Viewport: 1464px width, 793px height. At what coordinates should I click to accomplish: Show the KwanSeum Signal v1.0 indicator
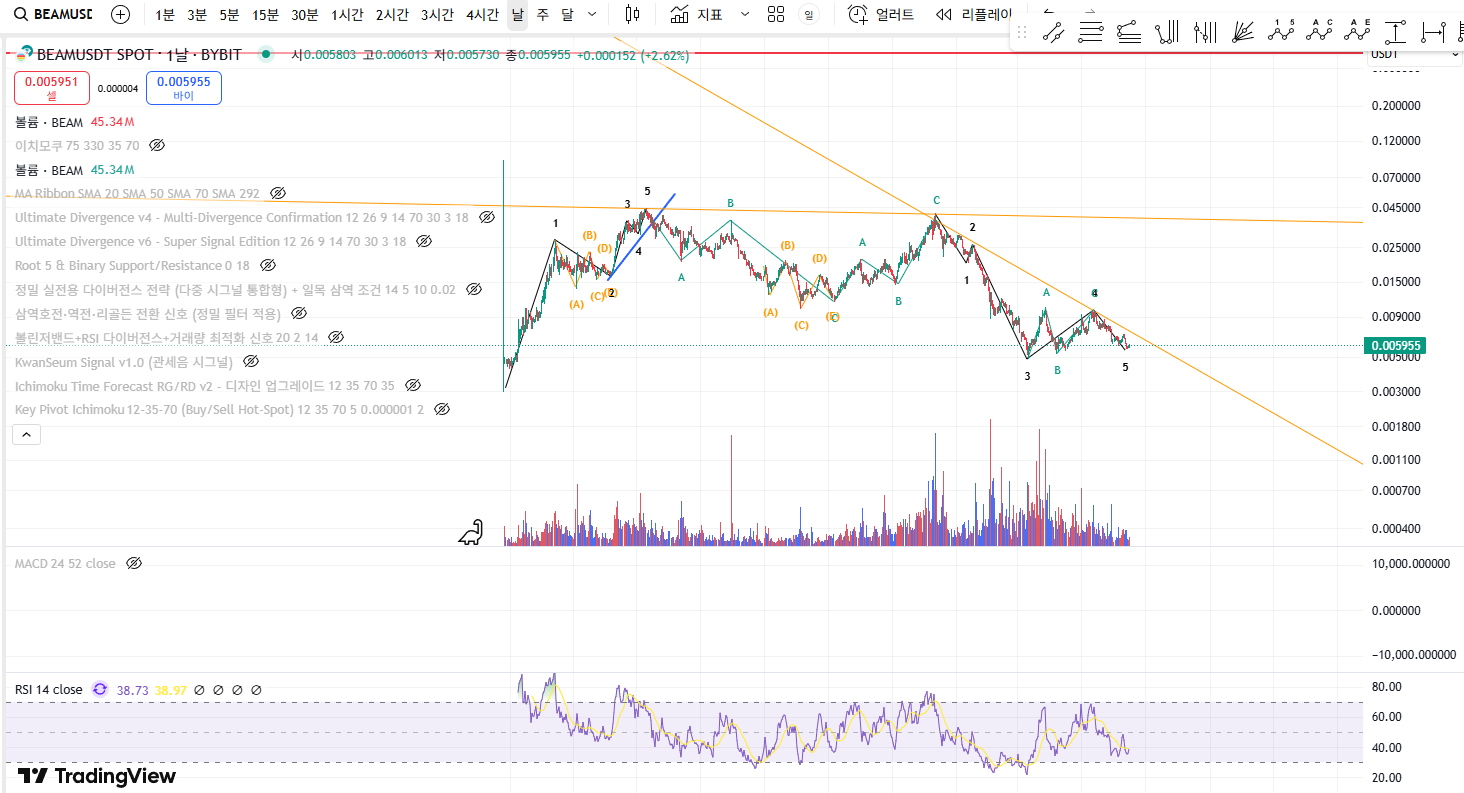pyautogui.click(x=251, y=361)
